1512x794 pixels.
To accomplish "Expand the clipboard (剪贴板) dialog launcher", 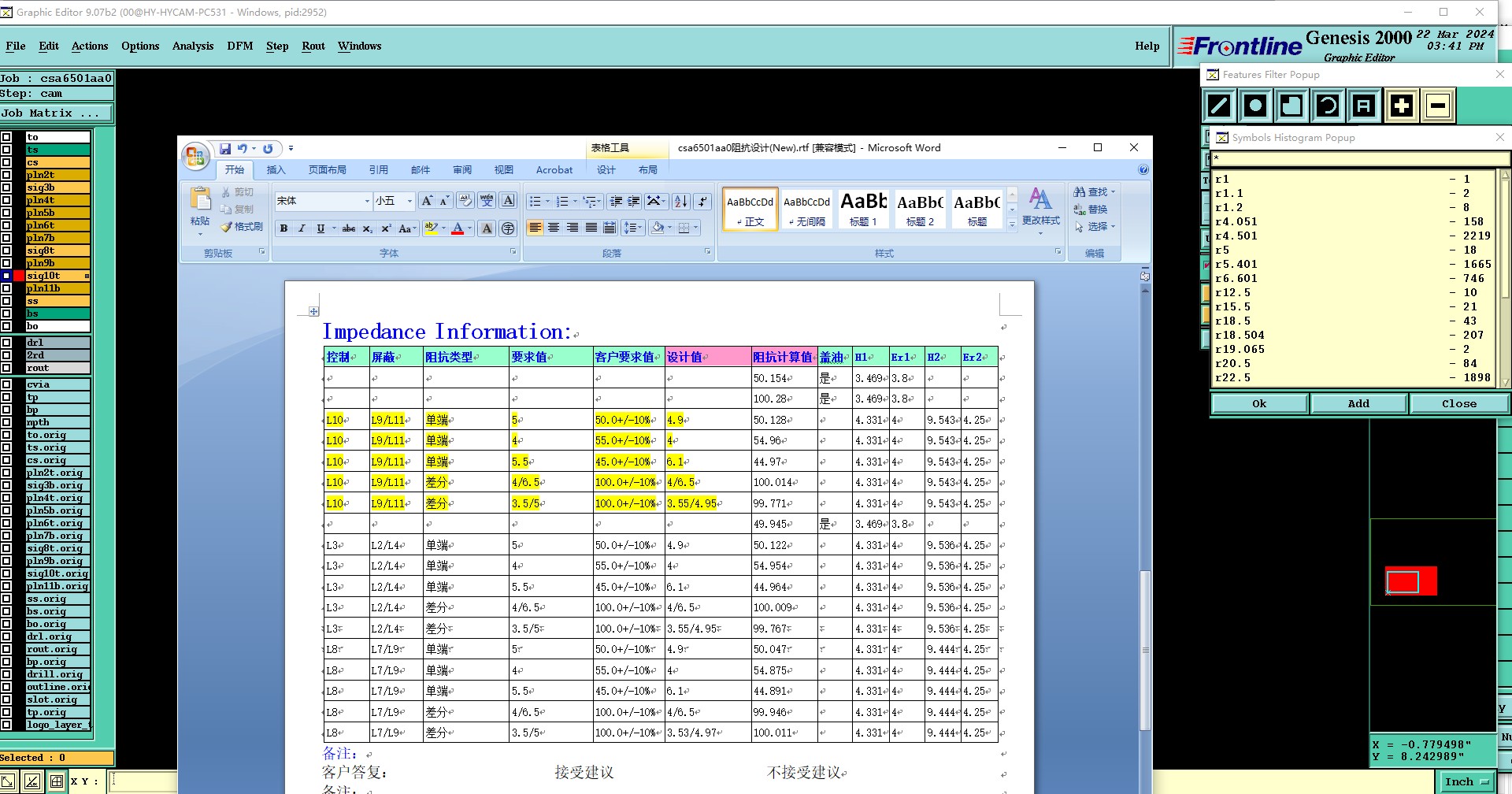I will coord(262,252).
